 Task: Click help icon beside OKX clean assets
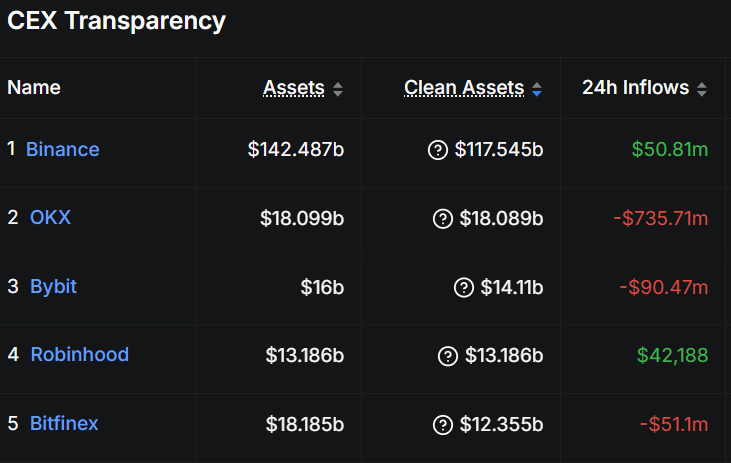(x=443, y=218)
